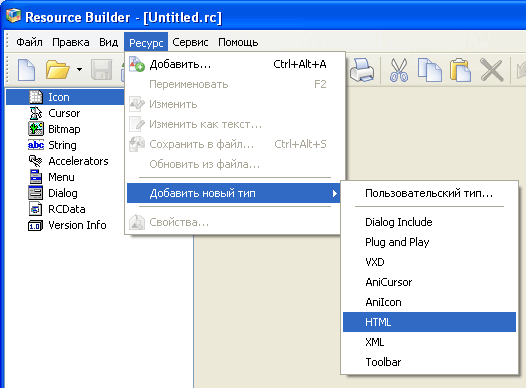Click the Переименовать menu entry

[235, 84]
